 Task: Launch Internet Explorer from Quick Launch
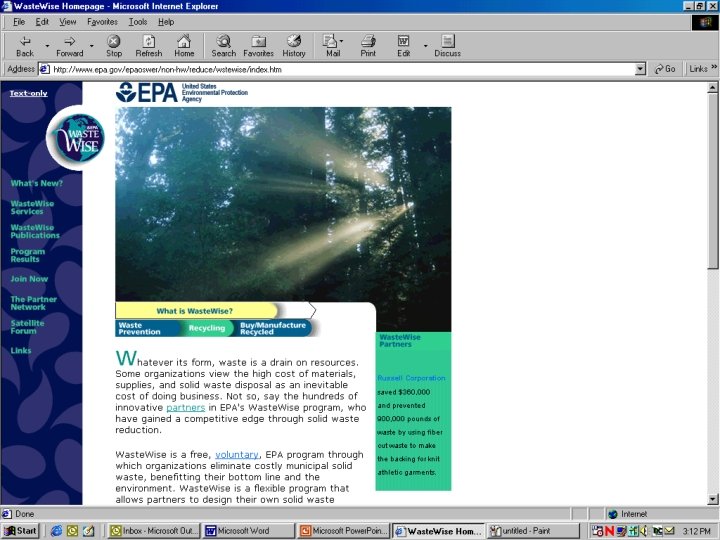56,531
